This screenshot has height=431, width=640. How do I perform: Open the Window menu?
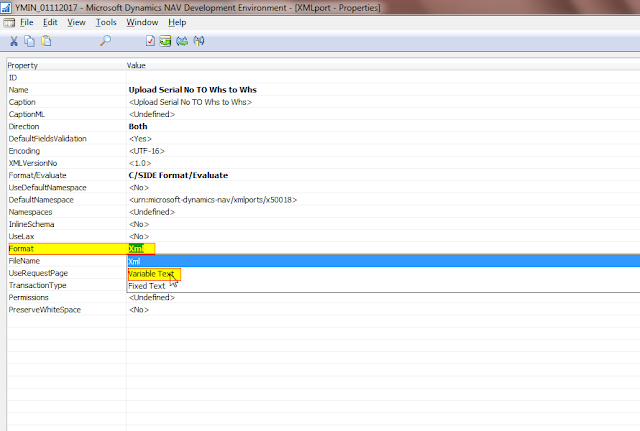coord(142,22)
